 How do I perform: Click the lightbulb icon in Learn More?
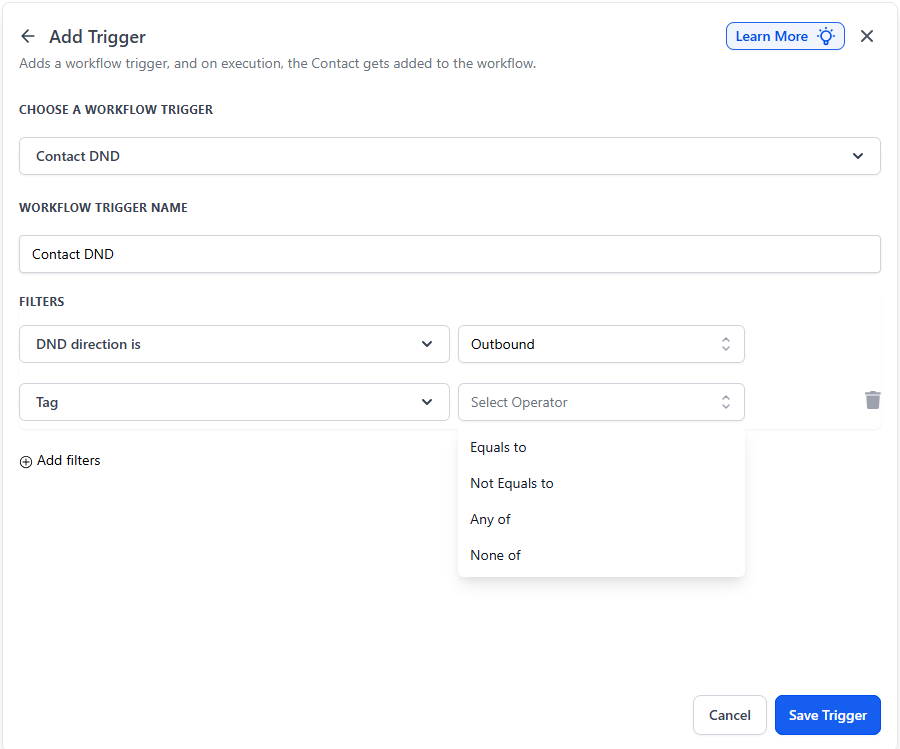(x=825, y=36)
